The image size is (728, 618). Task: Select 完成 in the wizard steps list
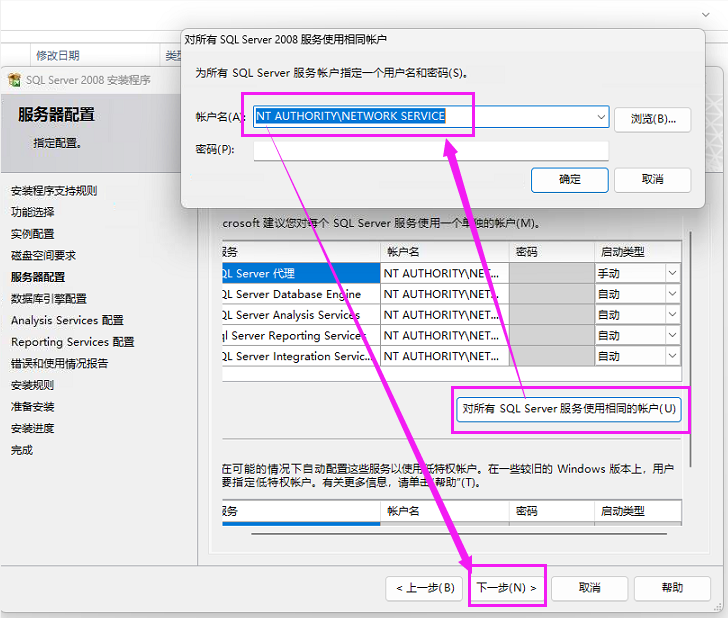(22, 450)
